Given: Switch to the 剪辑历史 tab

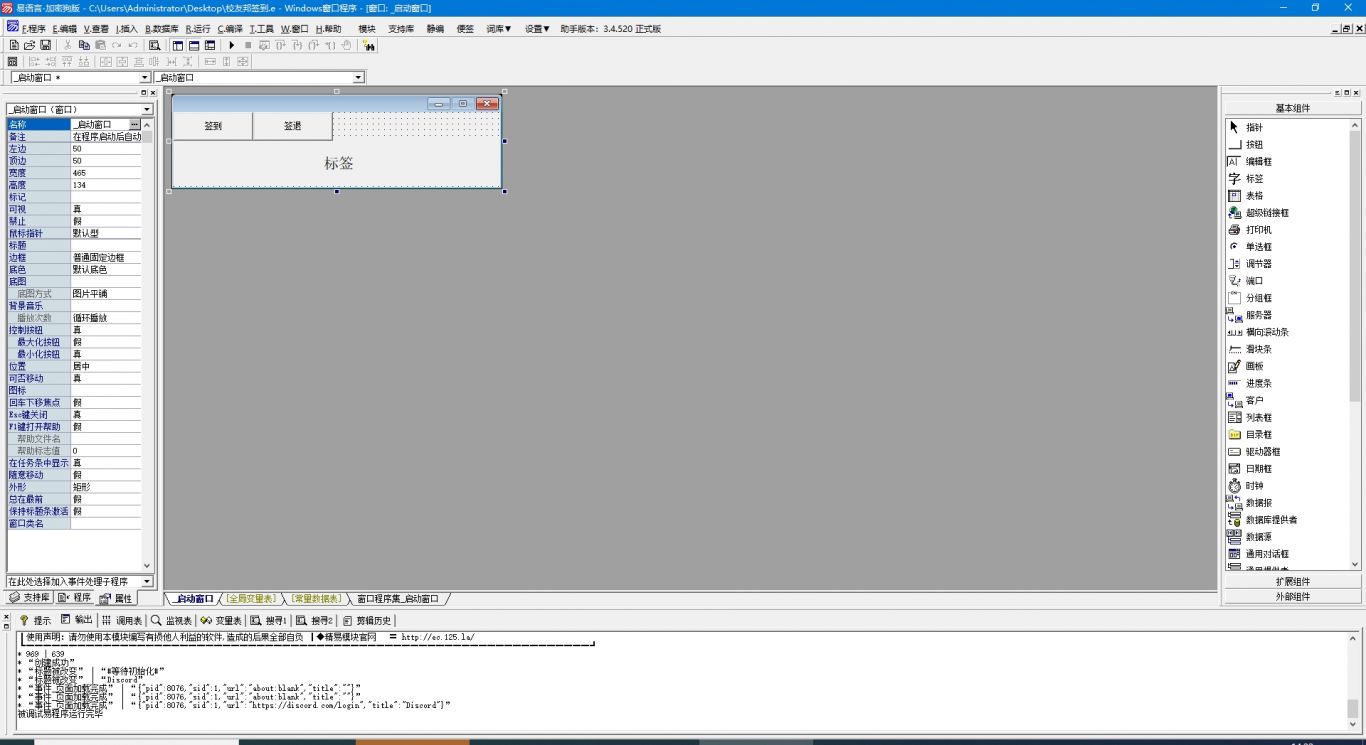Looking at the screenshot, I should click(367, 620).
